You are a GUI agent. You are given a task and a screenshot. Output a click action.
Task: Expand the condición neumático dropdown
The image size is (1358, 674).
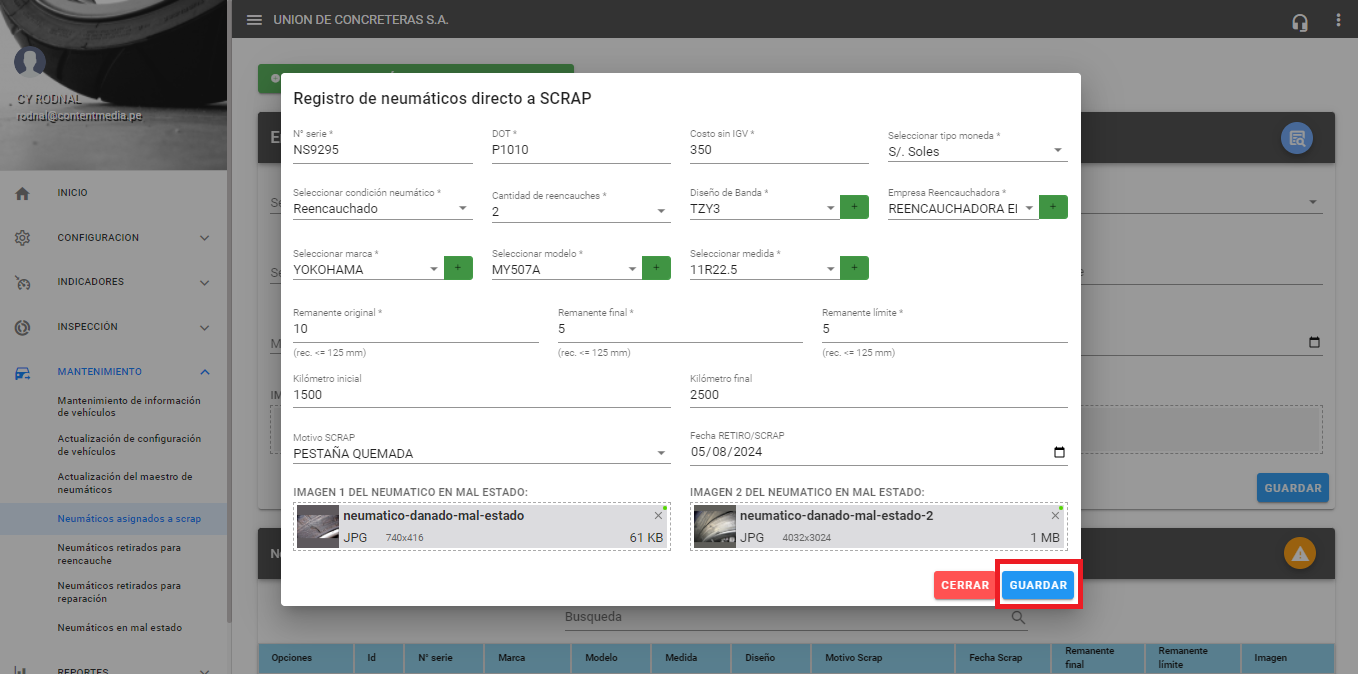(x=462, y=209)
